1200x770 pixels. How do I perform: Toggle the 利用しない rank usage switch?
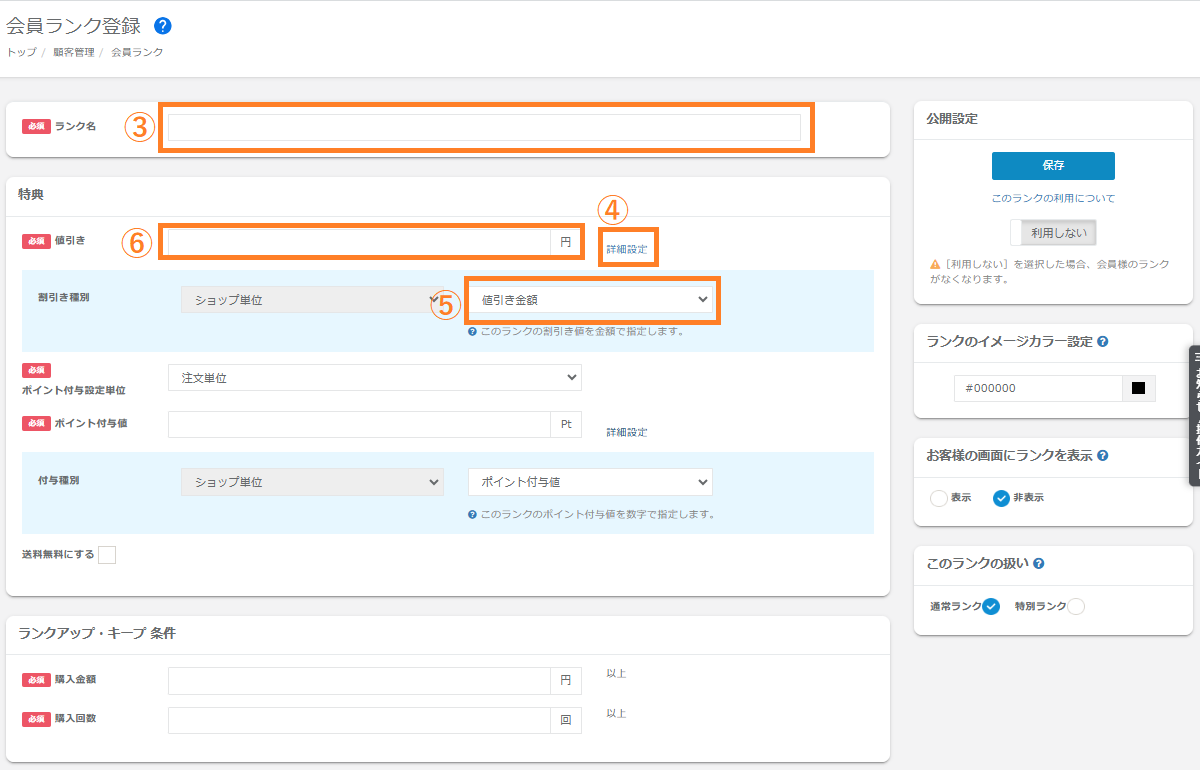pos(1053,232)
